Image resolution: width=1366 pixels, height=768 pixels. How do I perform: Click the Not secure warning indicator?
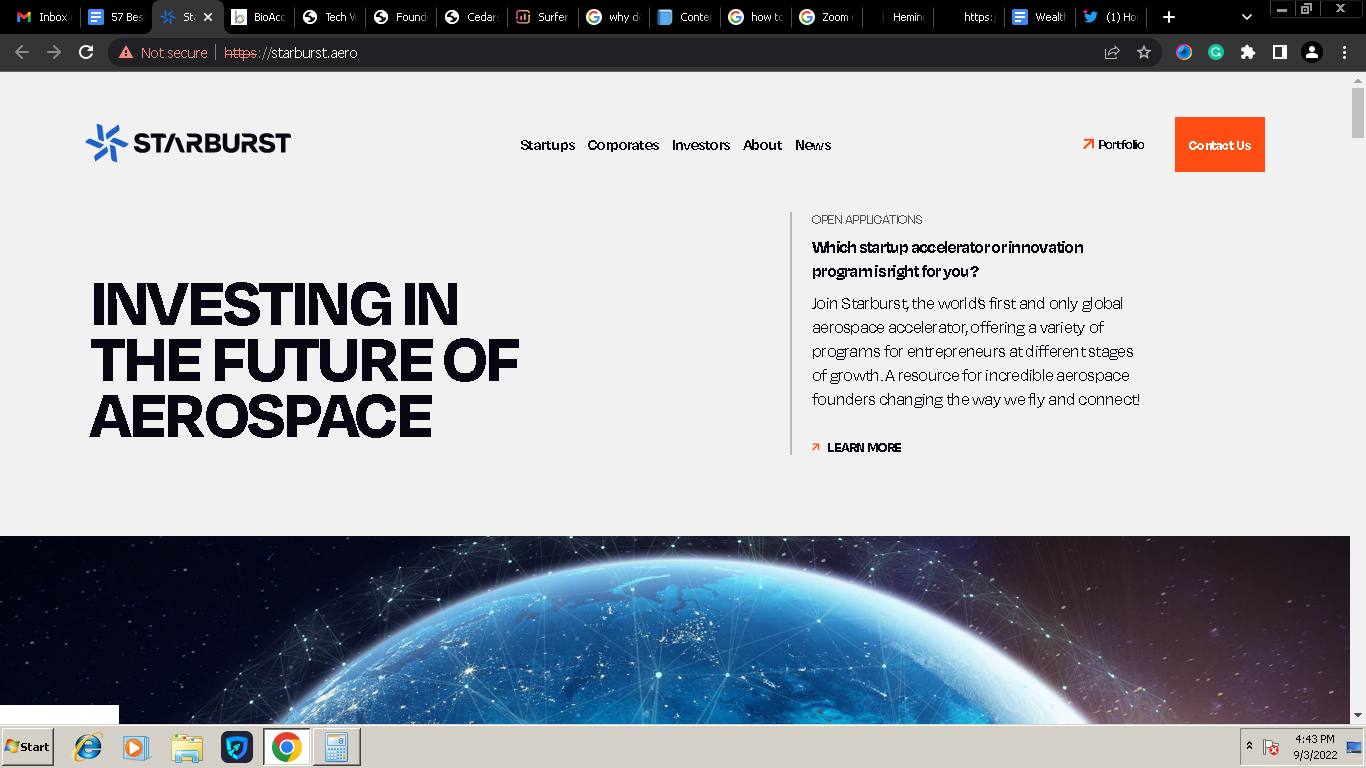pyautogui.click(x=163, y=53)
